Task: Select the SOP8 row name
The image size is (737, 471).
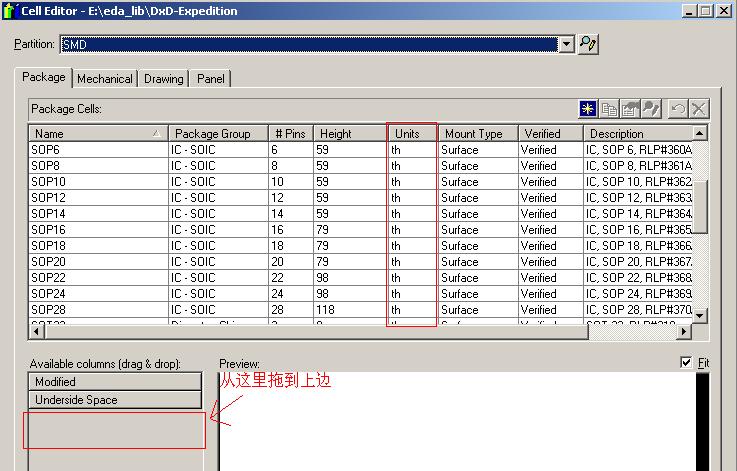Action: pos(45,166)
